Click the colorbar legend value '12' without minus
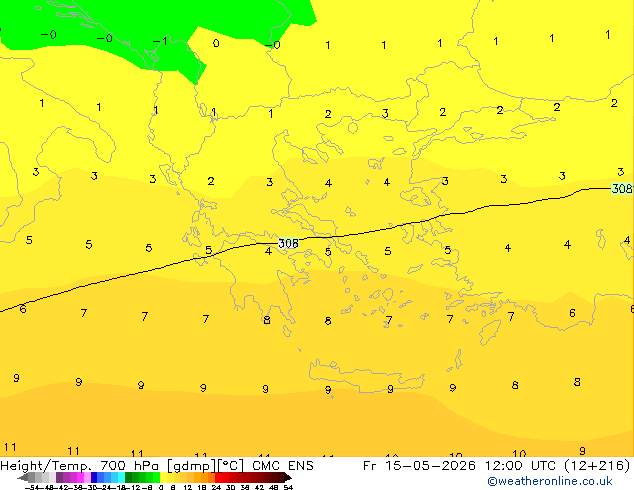 pyautogui.click(x=188, y=487)
